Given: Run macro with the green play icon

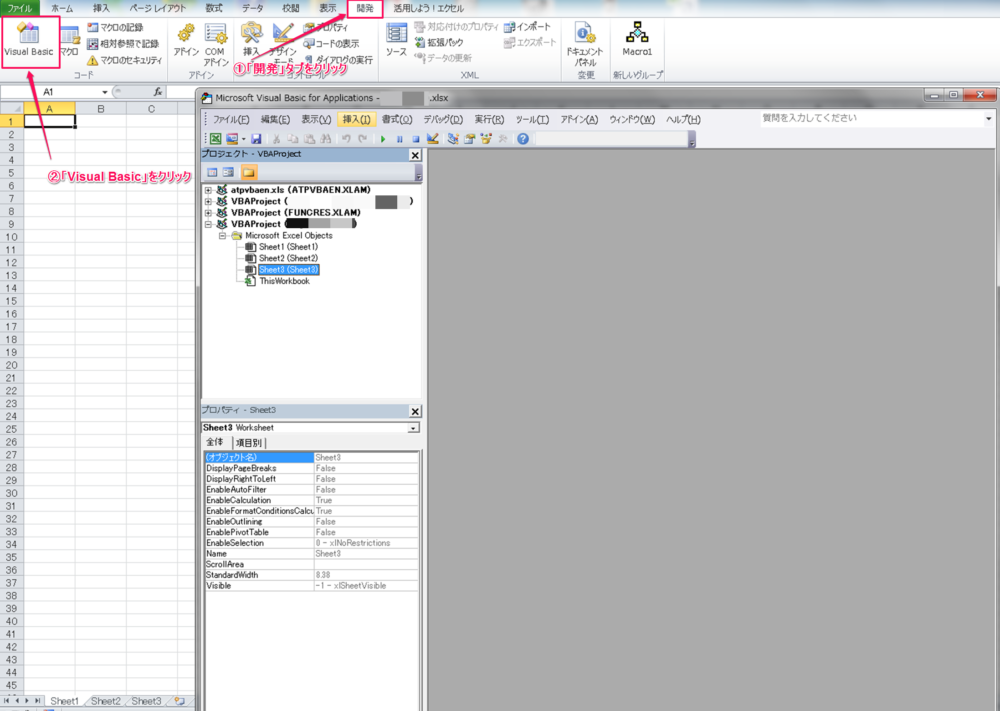Looking at the screenshot, I should coord(383,139).
